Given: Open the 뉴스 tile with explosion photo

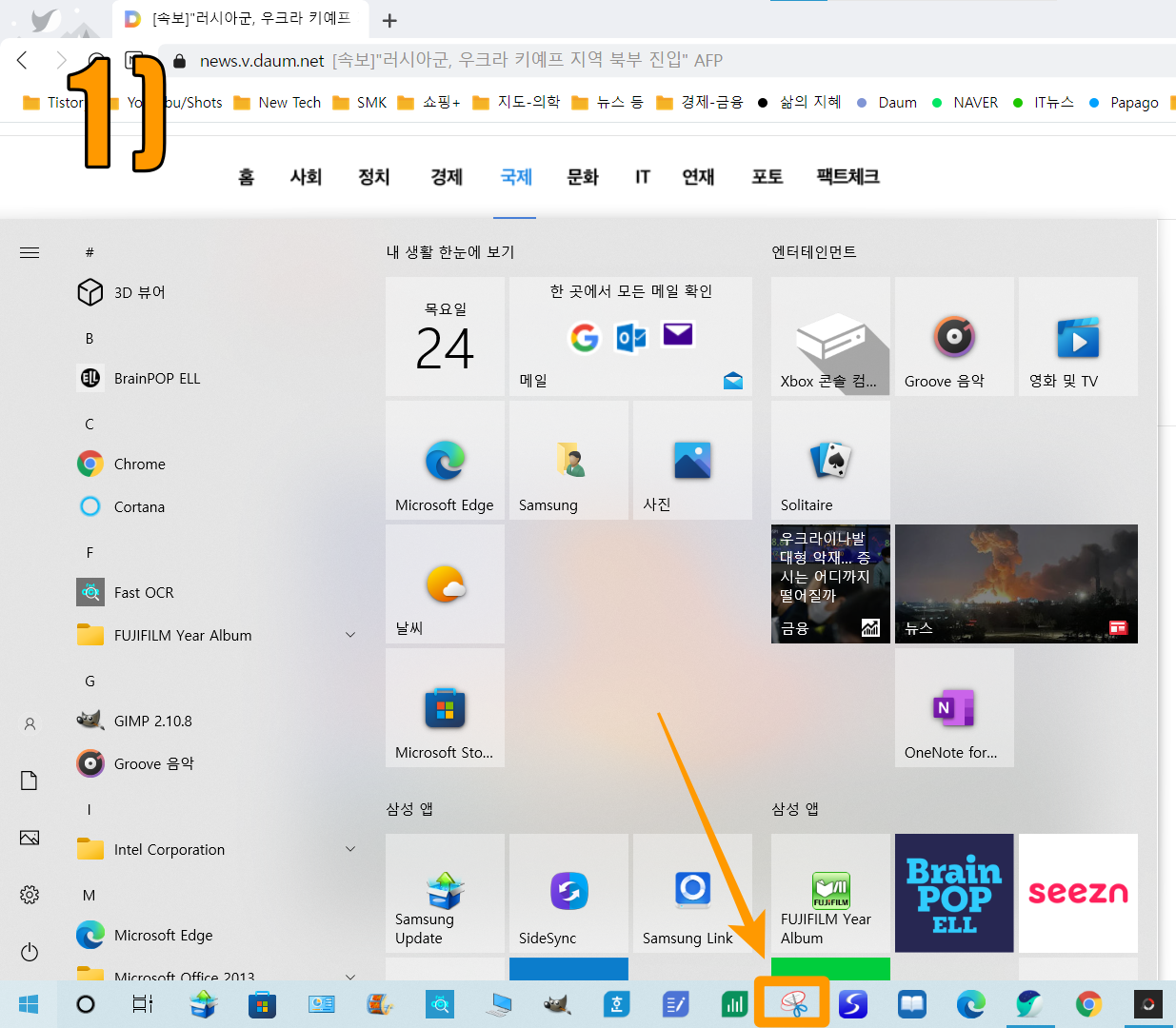Looking at the screenshot, I should coord(1016,584).
